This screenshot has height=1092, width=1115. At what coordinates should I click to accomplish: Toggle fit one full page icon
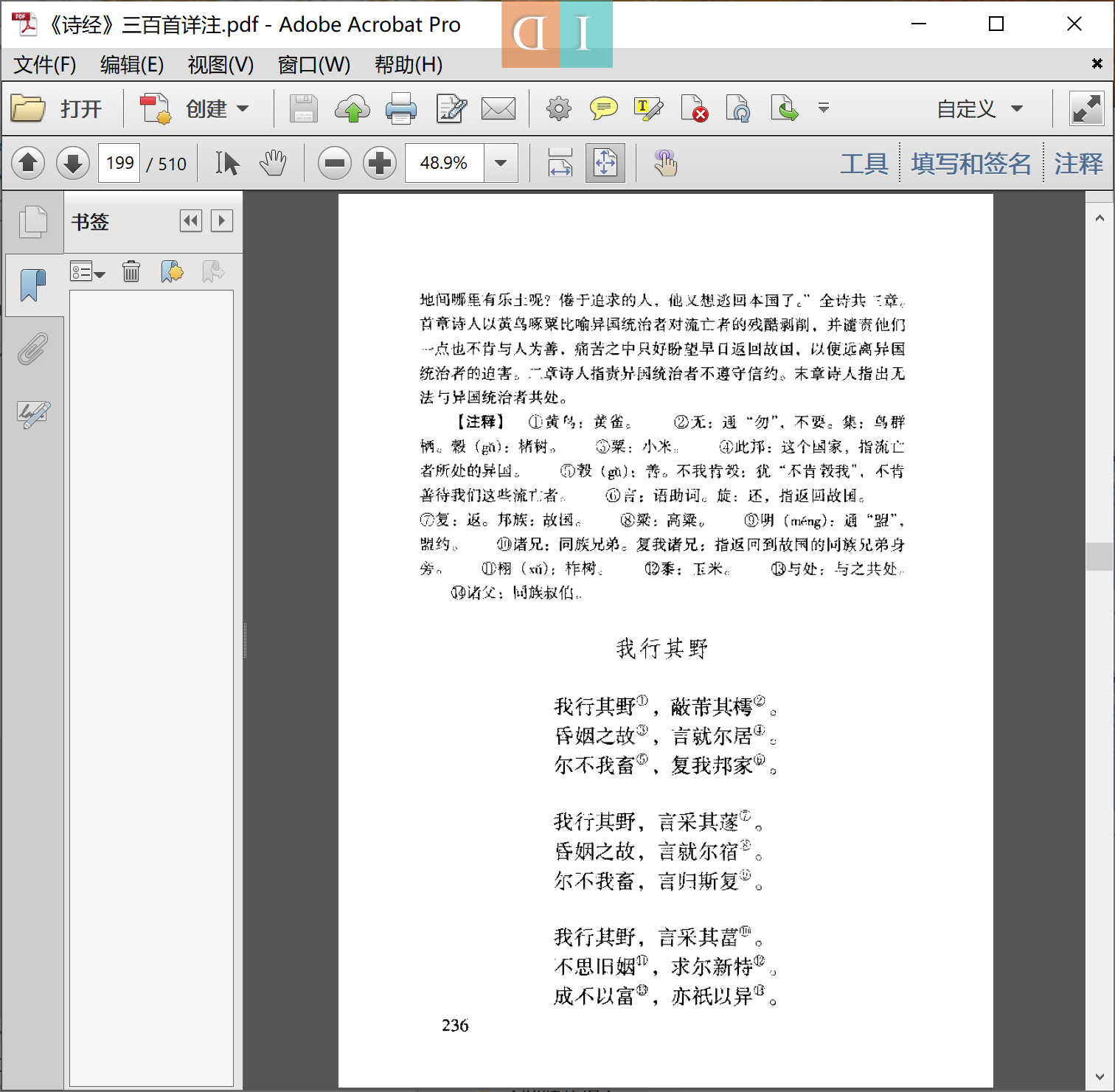pos(605,163)
